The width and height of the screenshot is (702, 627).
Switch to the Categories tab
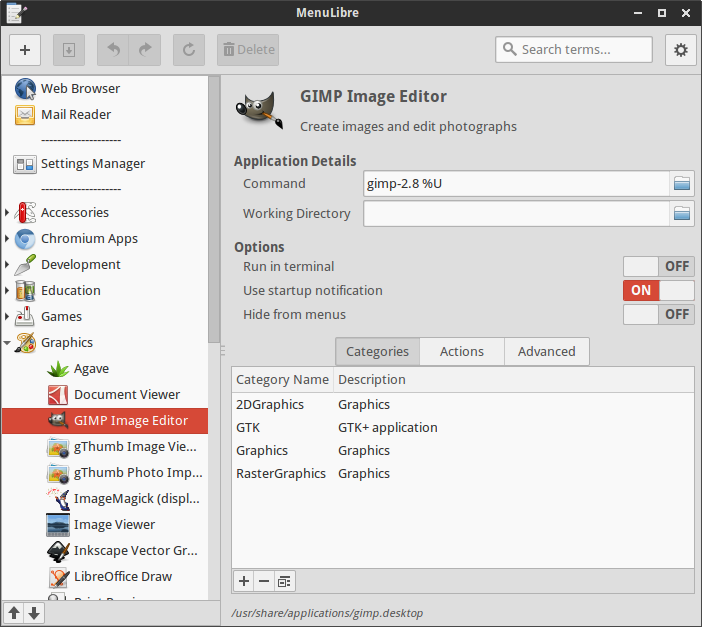[x=377, y=352]
